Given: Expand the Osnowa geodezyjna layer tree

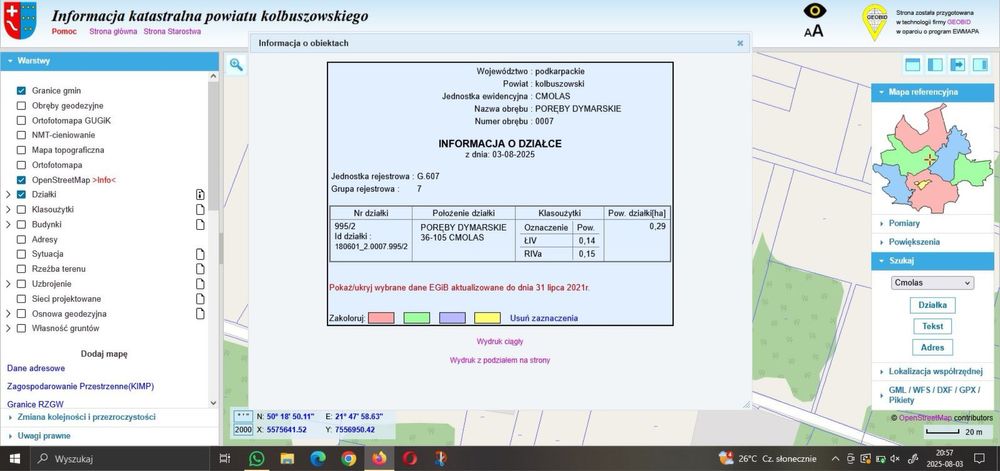Looking at the screenshot, I should point(8,314).
